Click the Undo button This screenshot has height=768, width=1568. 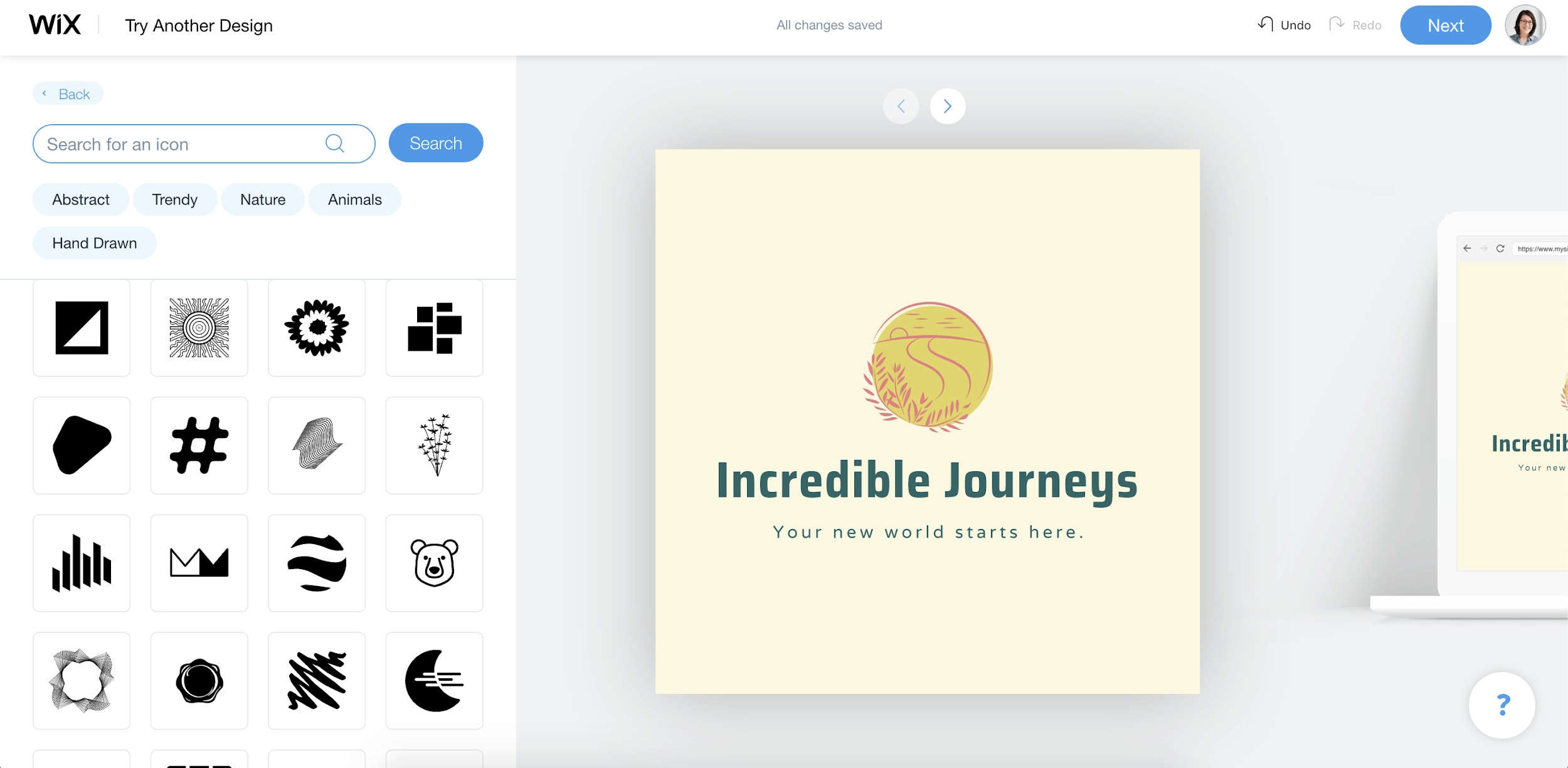1284,25
